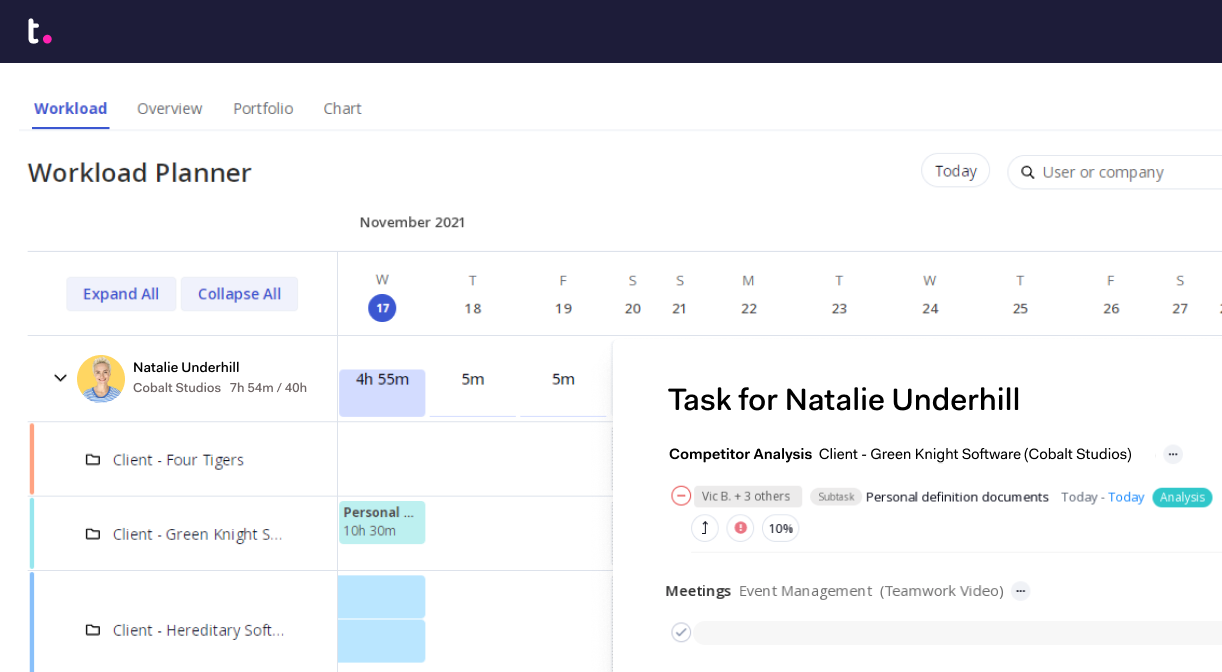Open the Personal definition documents subtask link
This screenshot has height=672, width=1222.
click(956, 497)
